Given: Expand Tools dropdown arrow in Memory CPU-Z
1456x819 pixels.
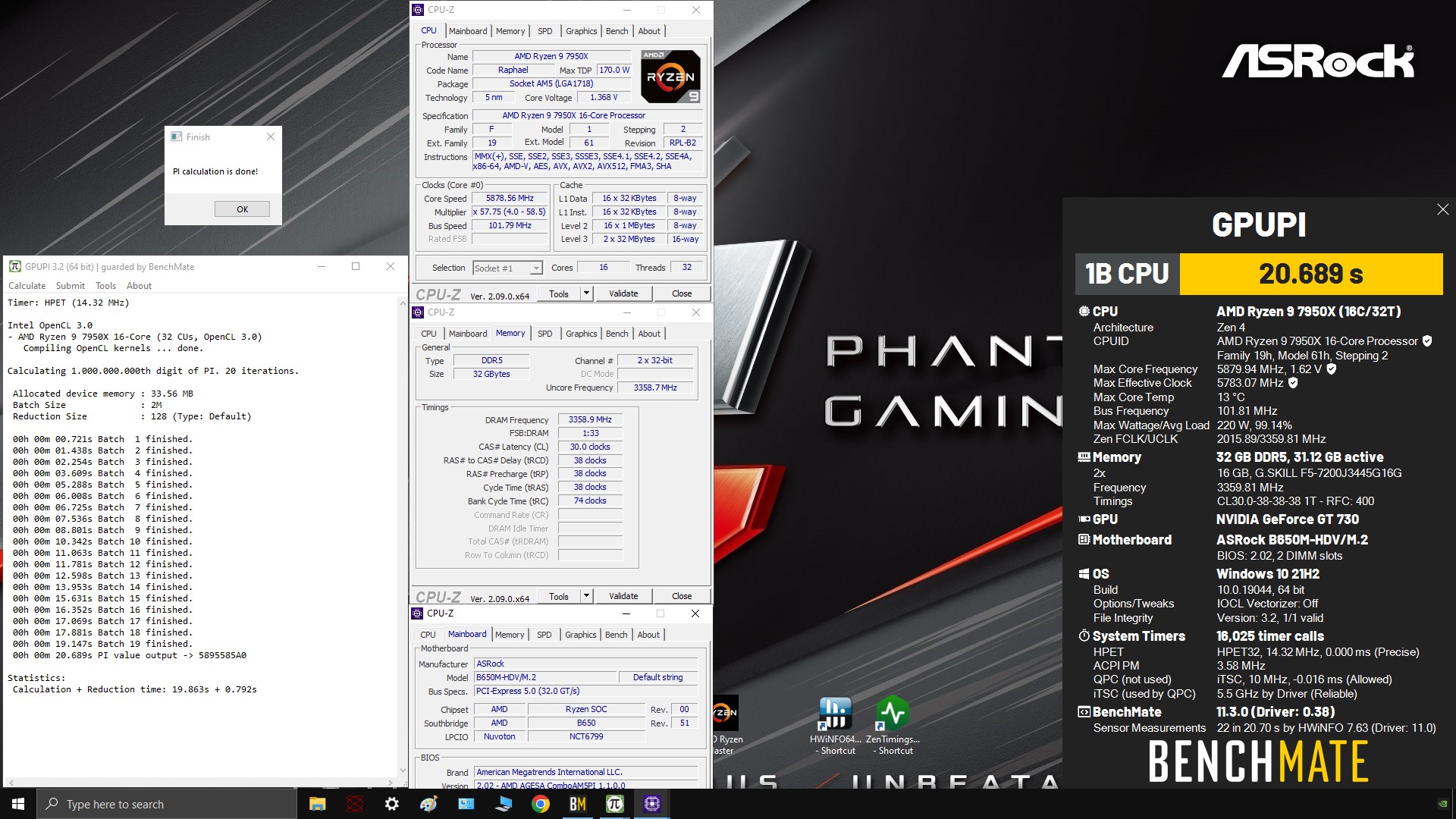Looking at the screenshot, I should coord(585,596).
